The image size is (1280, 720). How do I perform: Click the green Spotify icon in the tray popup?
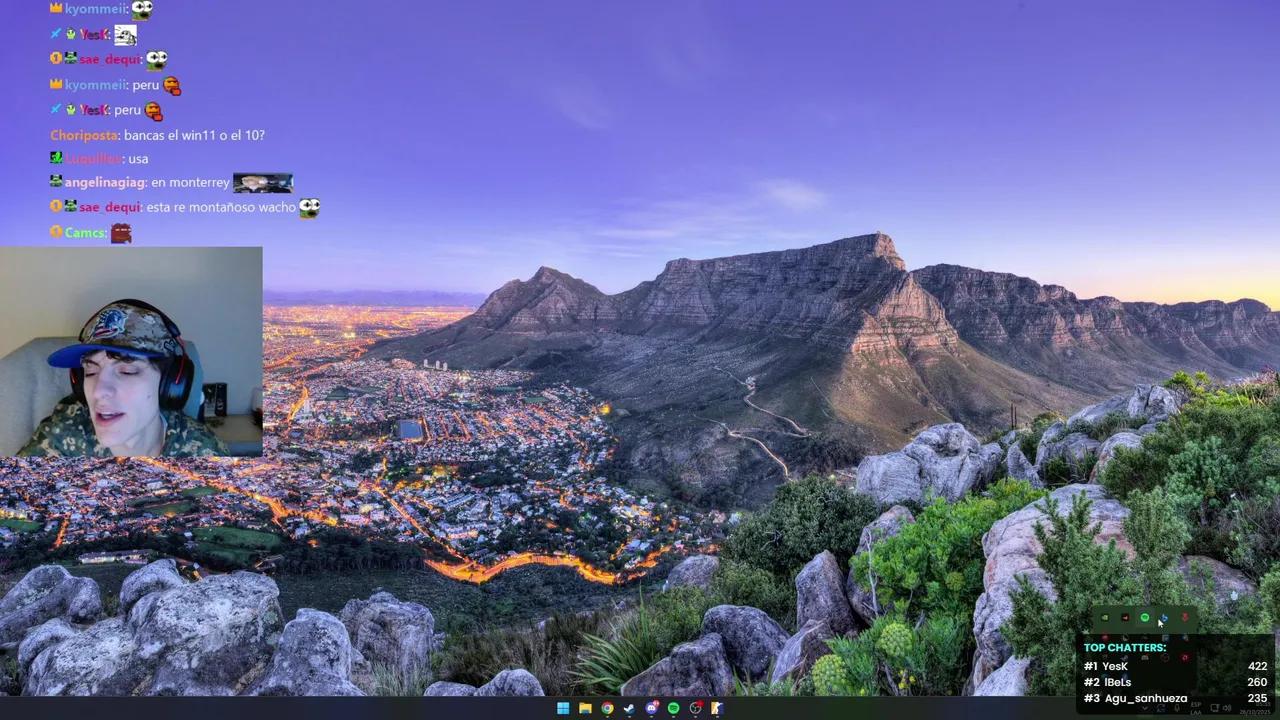point(1145,618)
